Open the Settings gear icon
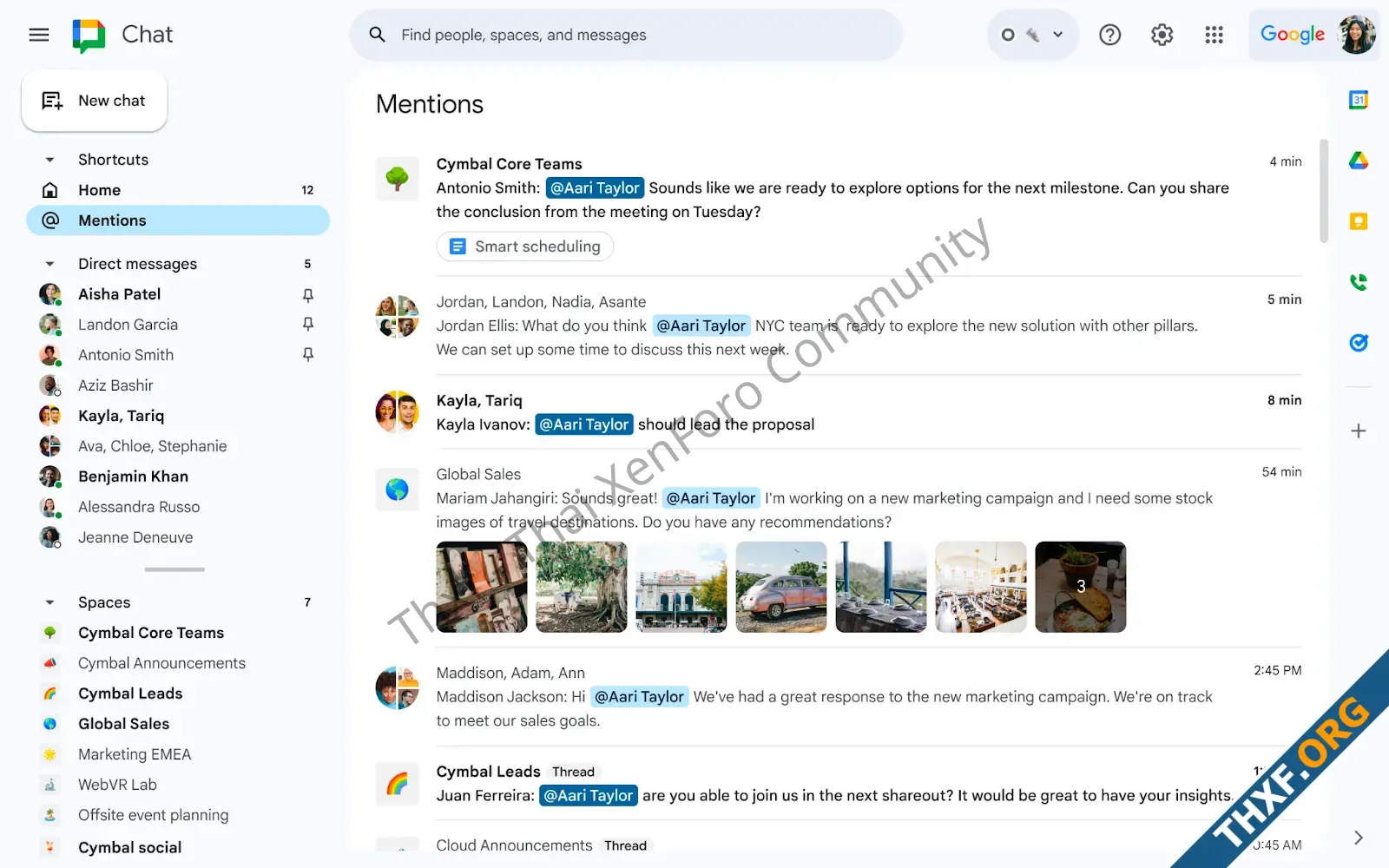 (x=1162, y=35)
